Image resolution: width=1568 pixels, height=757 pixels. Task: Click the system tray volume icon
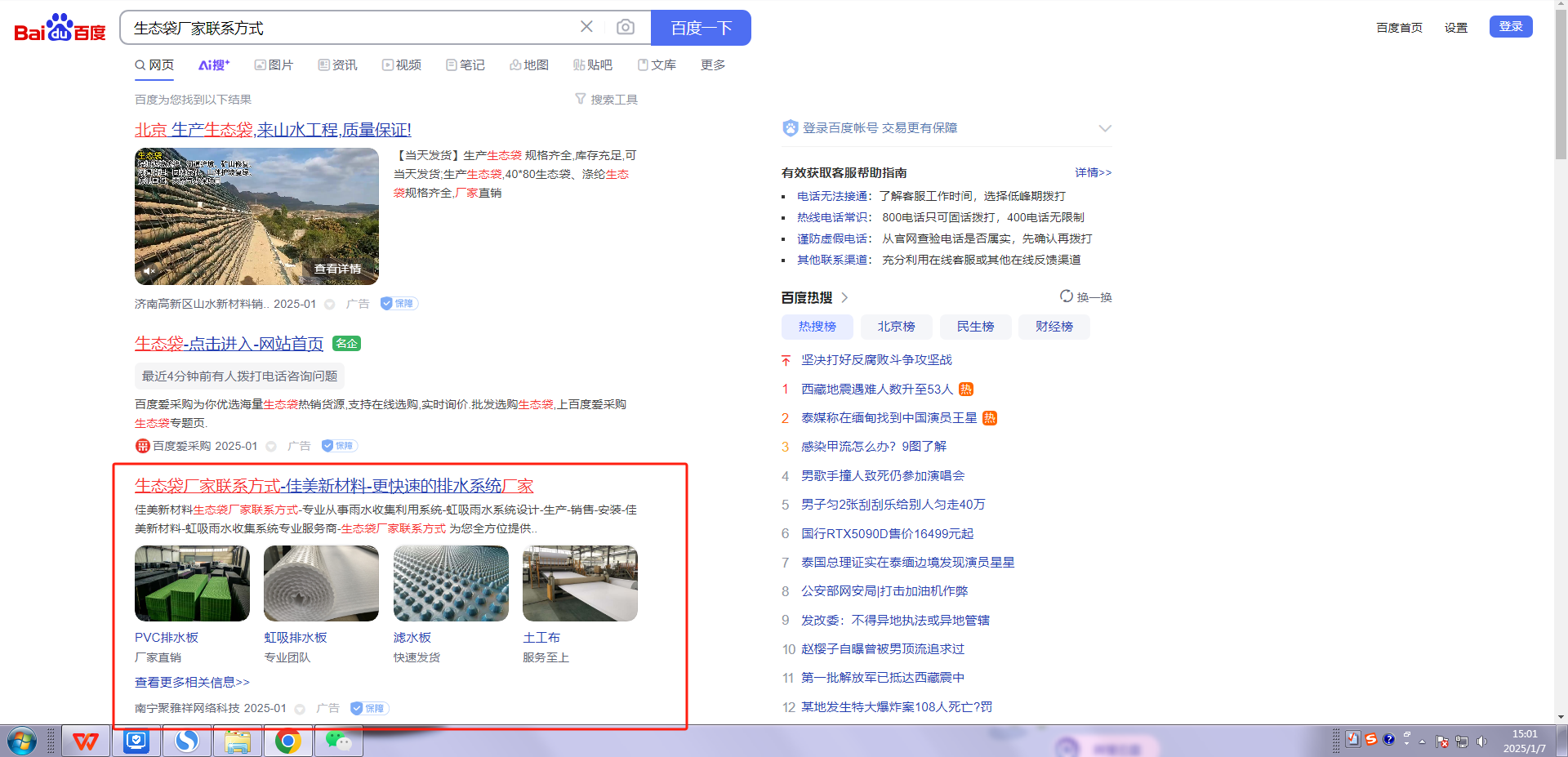point(1482,741)
